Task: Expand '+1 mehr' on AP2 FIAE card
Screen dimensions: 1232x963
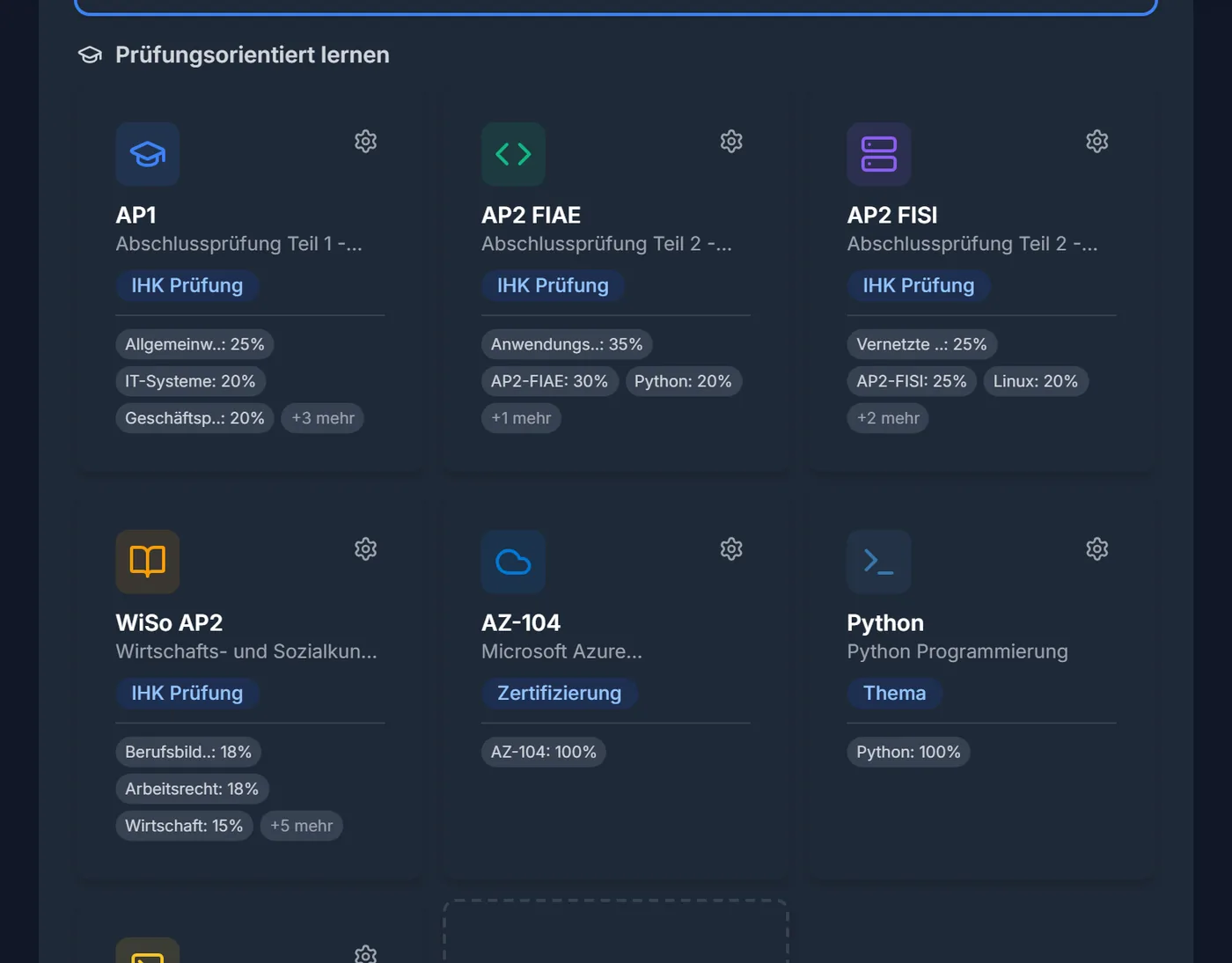Action: click(x=521, y=418)
